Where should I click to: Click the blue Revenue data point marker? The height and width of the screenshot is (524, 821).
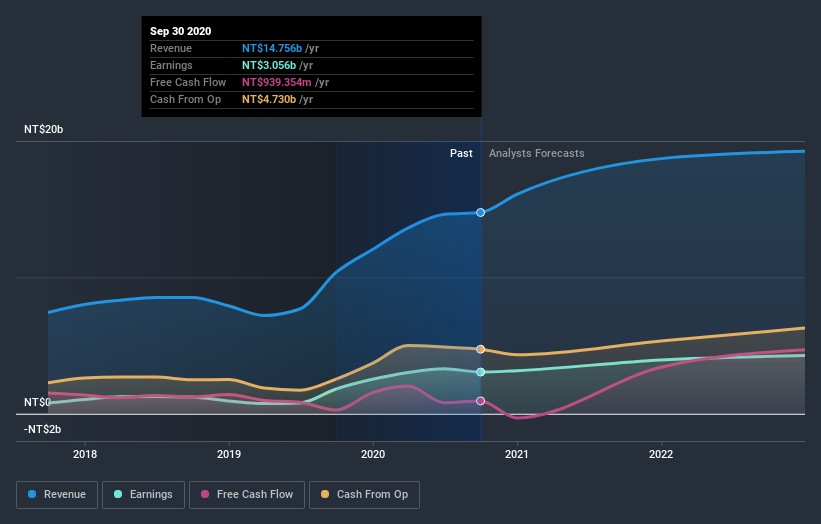(480, 213)
